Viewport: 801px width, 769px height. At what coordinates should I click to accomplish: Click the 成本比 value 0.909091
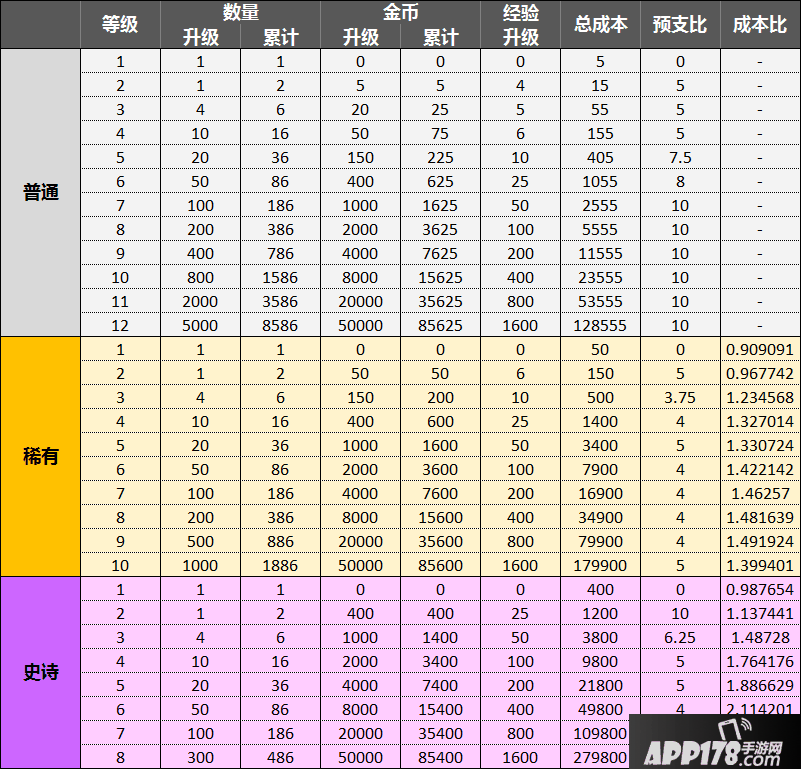760,349
